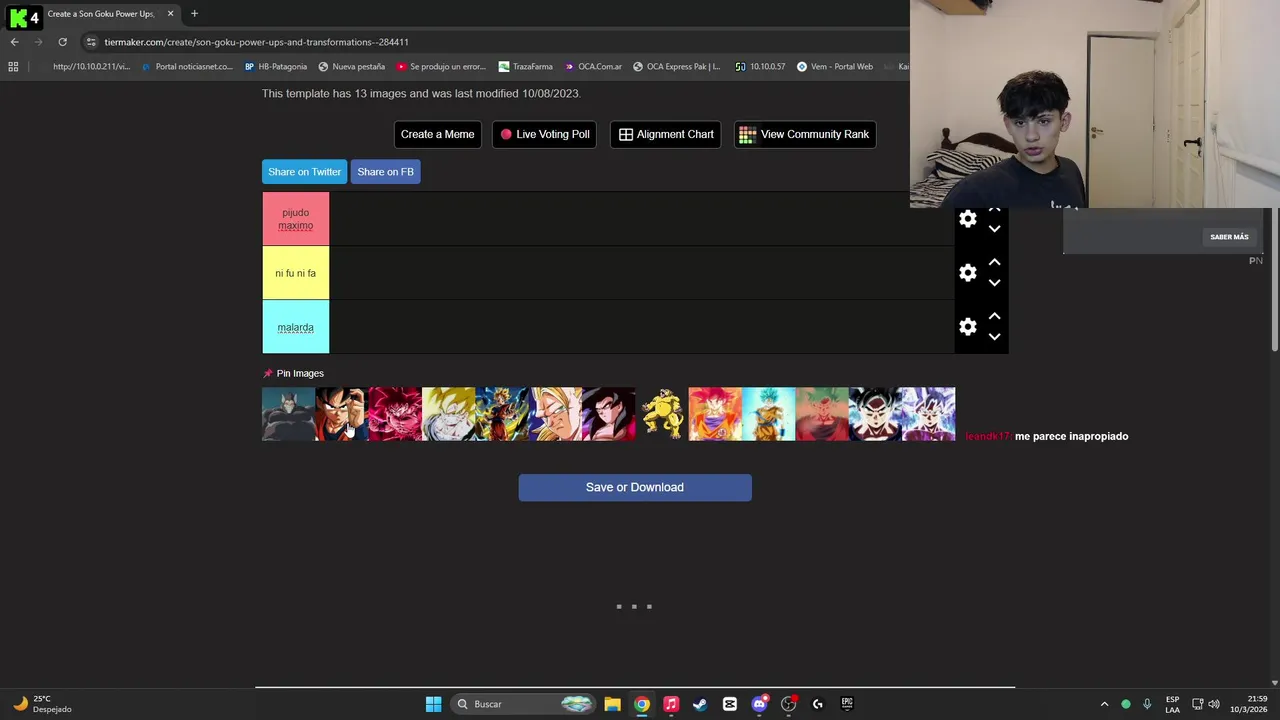
Task: Open Epic Games Launcher from the taskbar
Action: point(847,704)
